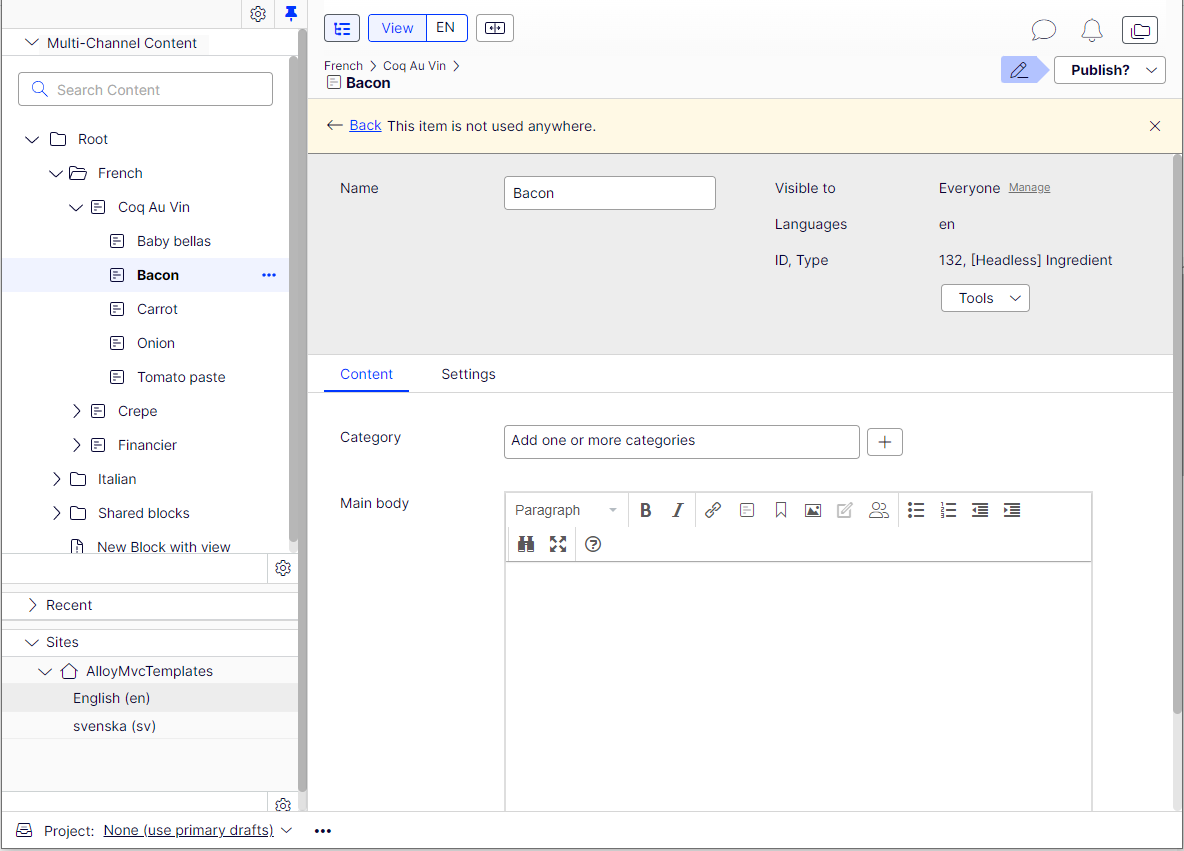Select Onion in content tree

pyautogui.click(x=156, y=343)
